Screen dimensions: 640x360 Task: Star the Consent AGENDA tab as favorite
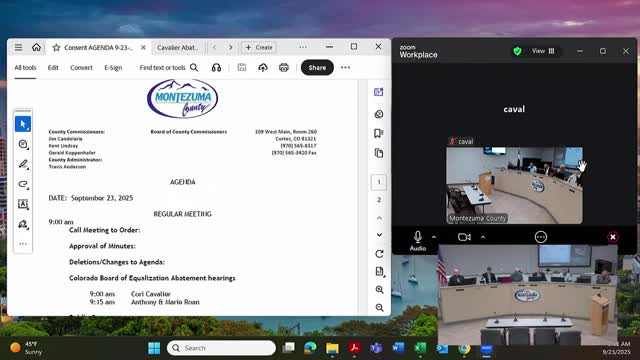tap(56, 48)
